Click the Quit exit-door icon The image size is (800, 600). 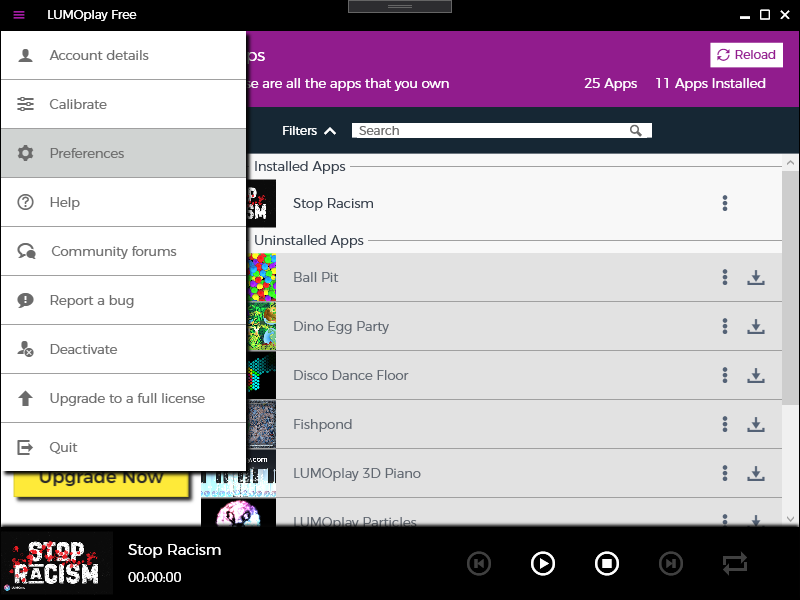(x=25, y=447)
